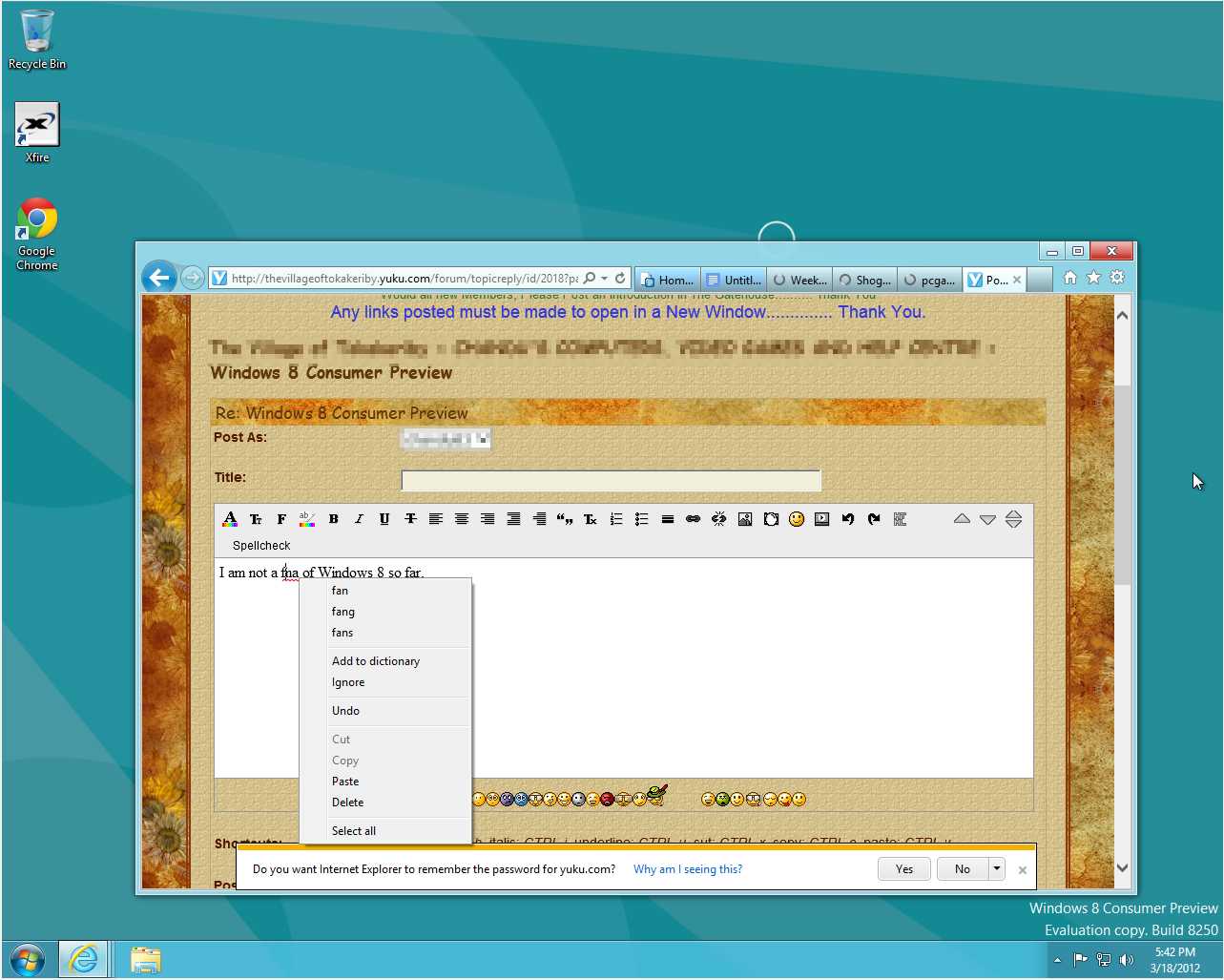Switch to the 'pcga...' browser tab
The image size is (1224, 980).
pos(930,280)
